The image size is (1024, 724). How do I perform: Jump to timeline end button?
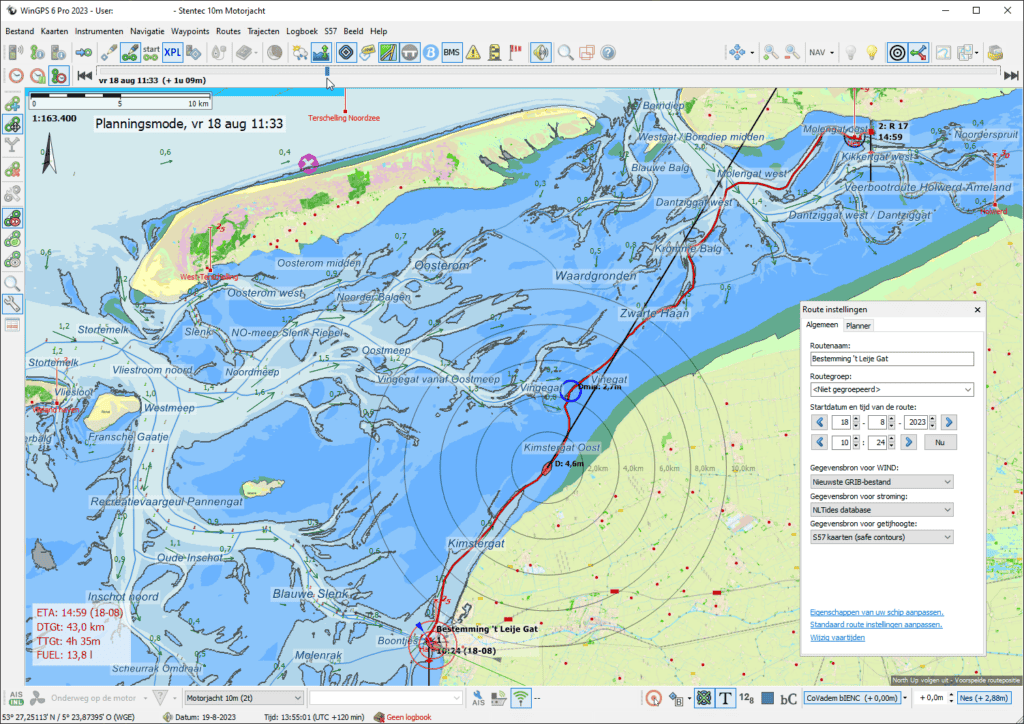click(x=1011, y=76)
